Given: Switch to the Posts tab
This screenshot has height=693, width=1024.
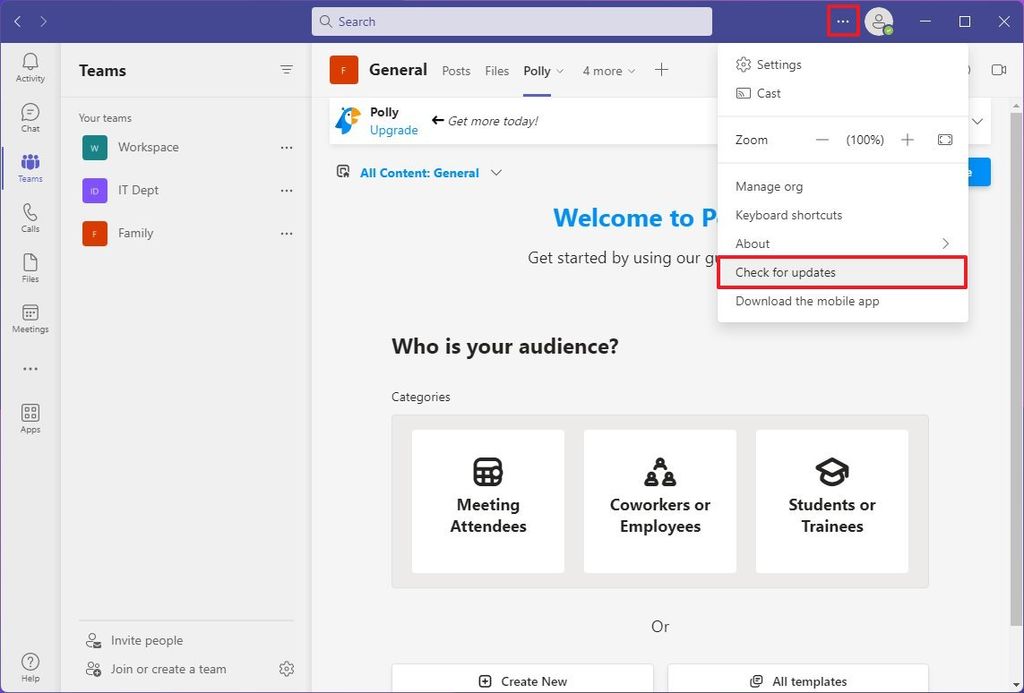Looking at the screenshot, I should pos(456,71).
